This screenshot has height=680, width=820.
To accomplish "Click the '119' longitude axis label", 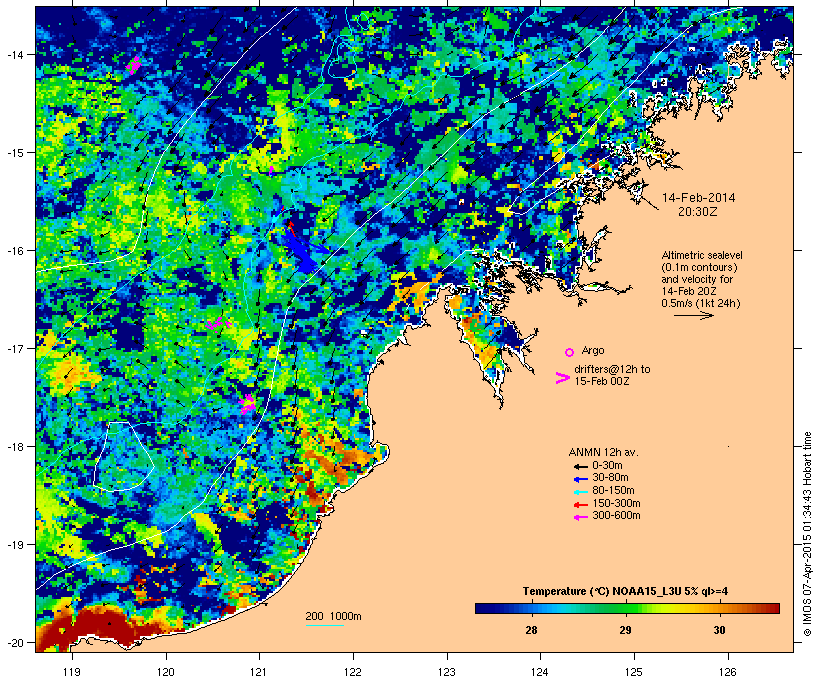I will [72, 672].
